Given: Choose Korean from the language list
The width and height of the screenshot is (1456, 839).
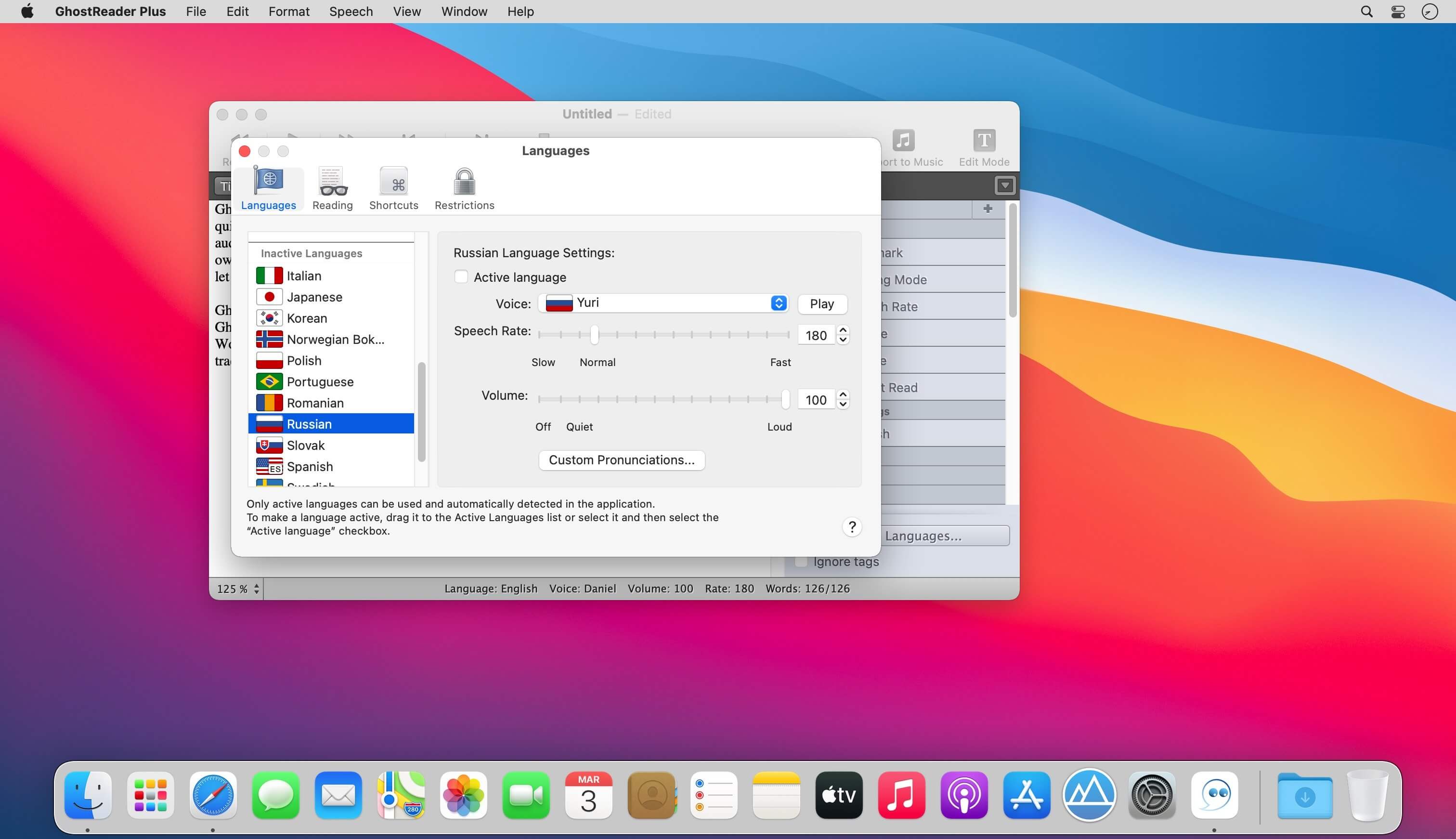Looking at the screenshot, I should pos(331,318).
